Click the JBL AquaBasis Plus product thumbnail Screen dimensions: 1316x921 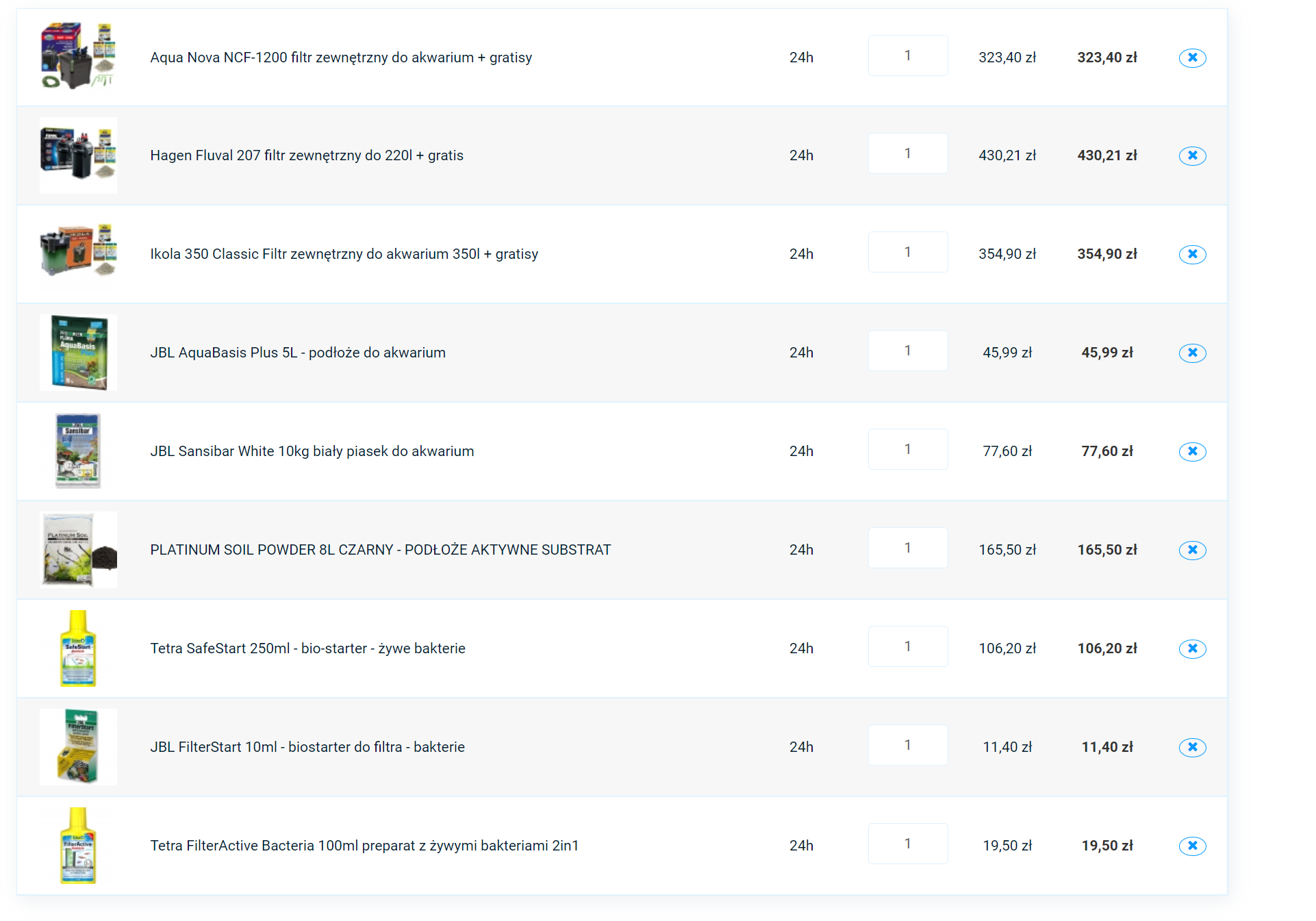78,353
